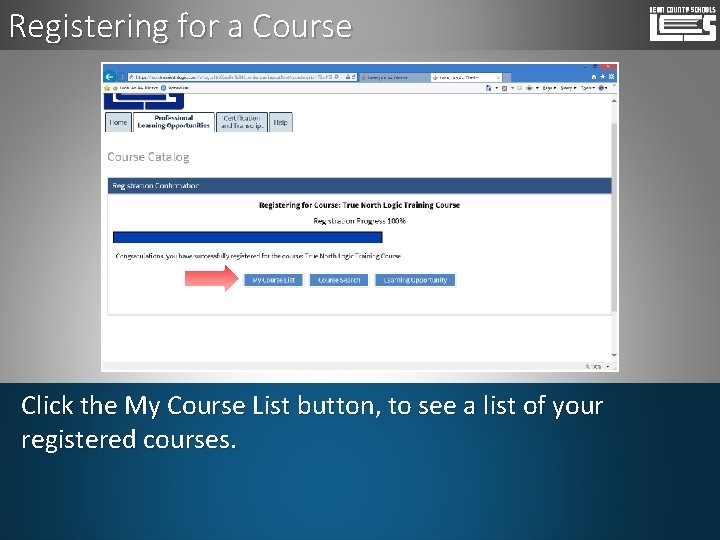720x540 pixels.
Task: Click the zoom level status control
Action: (x=597, y=366)
